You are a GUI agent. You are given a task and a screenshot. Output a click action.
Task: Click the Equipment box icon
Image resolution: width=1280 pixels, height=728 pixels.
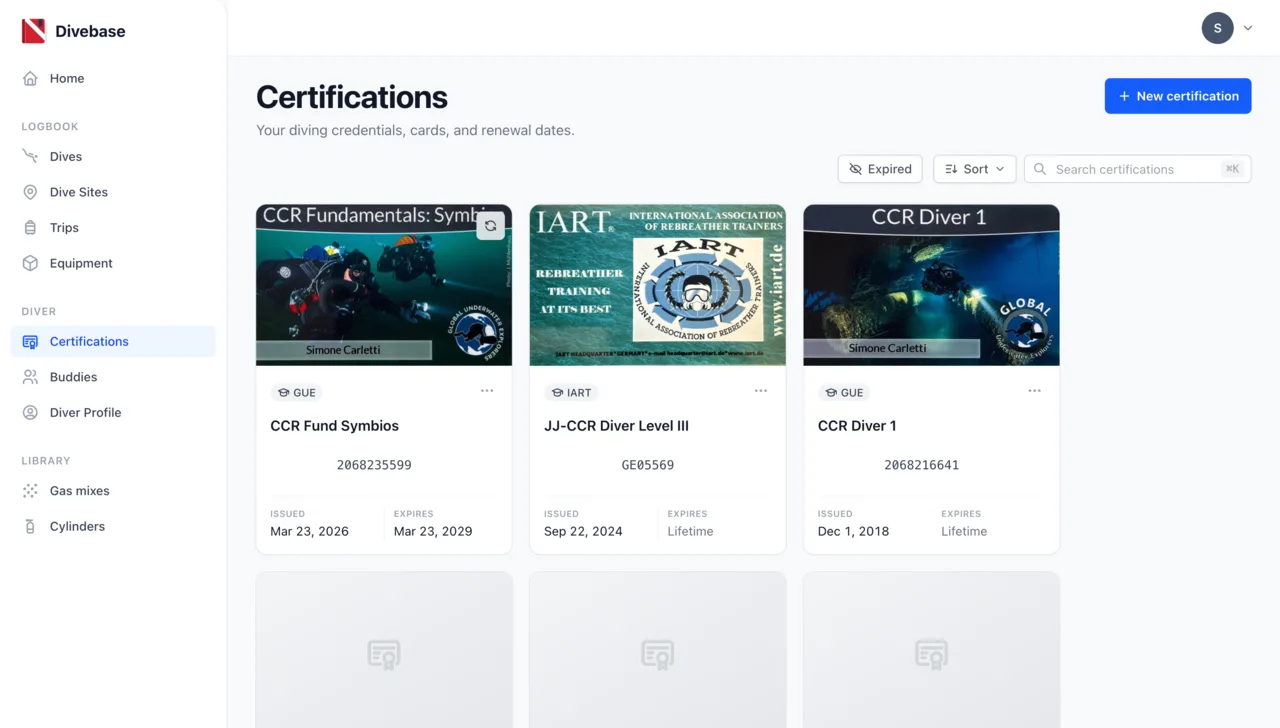pyautogui.click(x=30, y=263)
